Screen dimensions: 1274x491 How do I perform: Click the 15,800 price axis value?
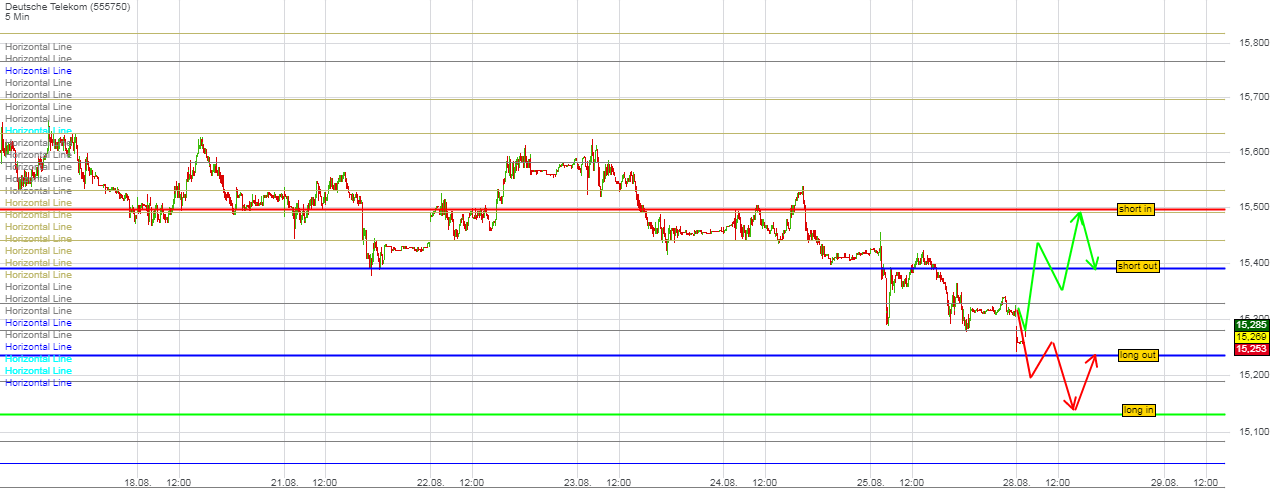[x=1254, y=43]
